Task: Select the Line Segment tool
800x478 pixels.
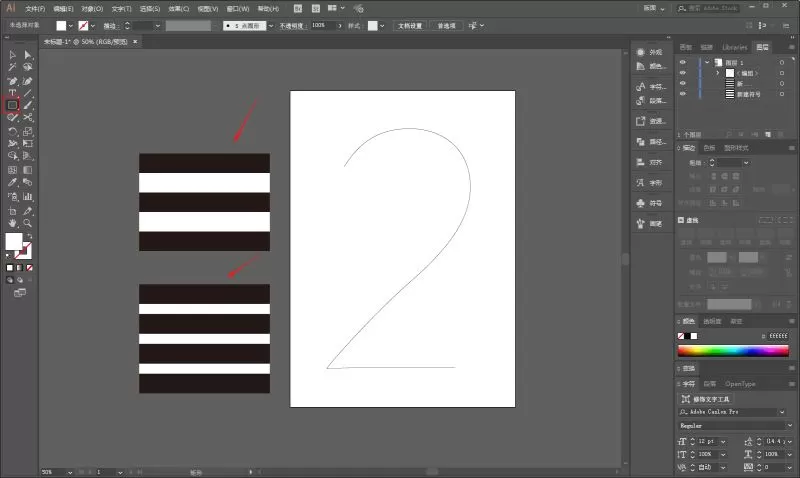Action: coord(28,93)
